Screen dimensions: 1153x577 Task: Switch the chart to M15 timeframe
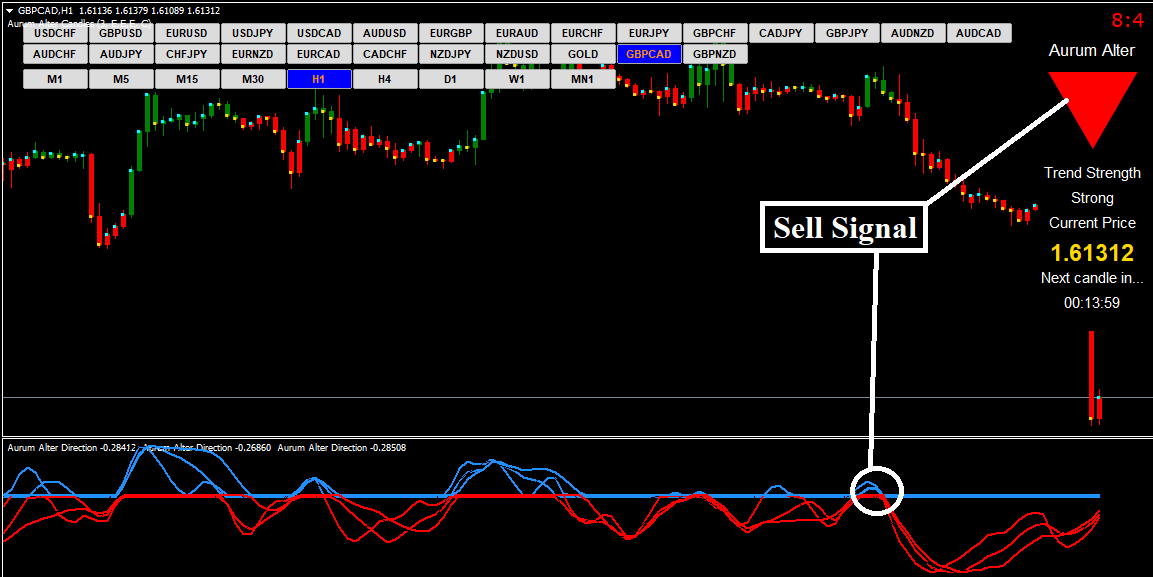pyautogui.click(x=187, y=79)
